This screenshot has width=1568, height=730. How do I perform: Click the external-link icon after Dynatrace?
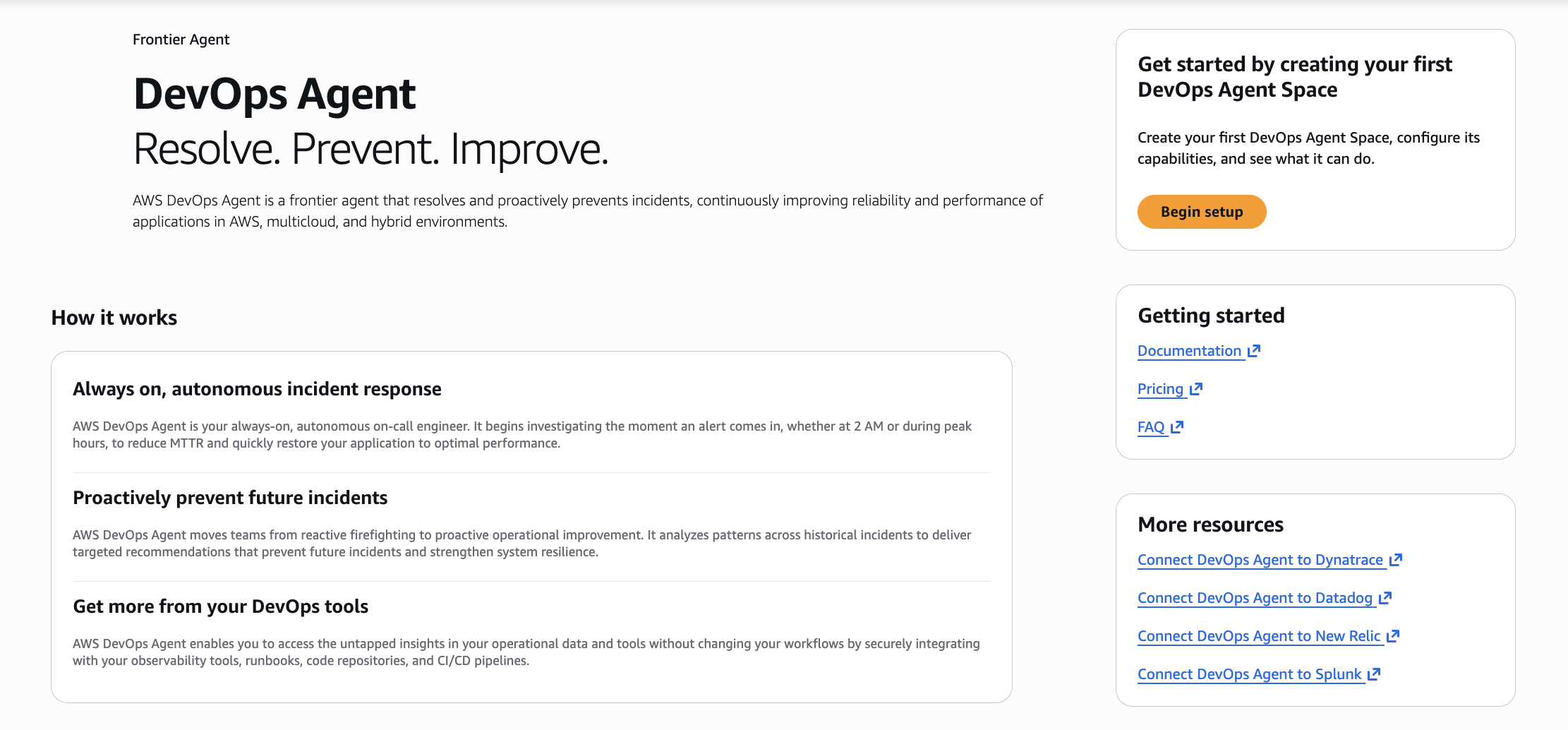point(1396,560)
